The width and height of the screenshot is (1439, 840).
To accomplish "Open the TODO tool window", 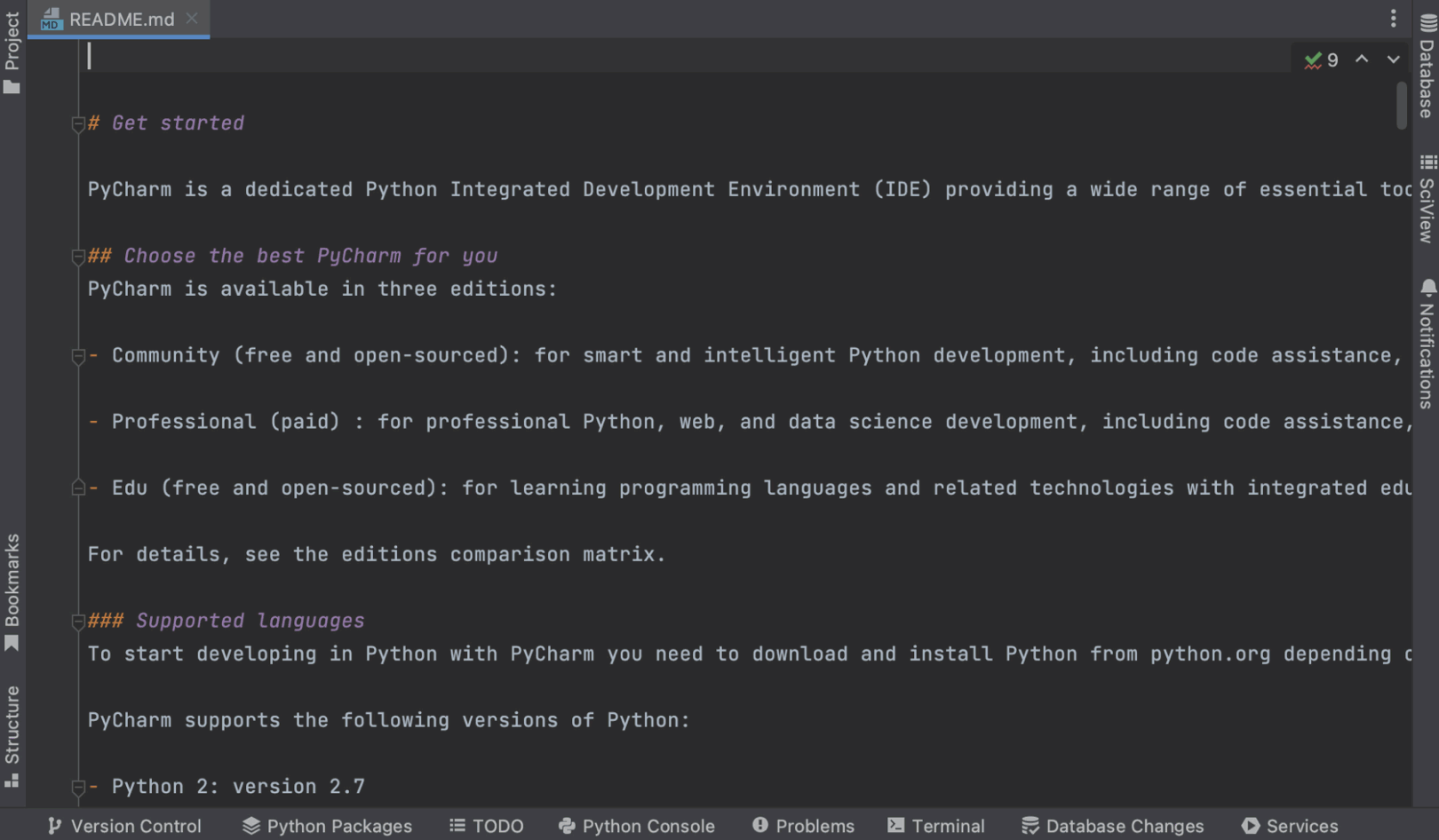I will 487,826.
